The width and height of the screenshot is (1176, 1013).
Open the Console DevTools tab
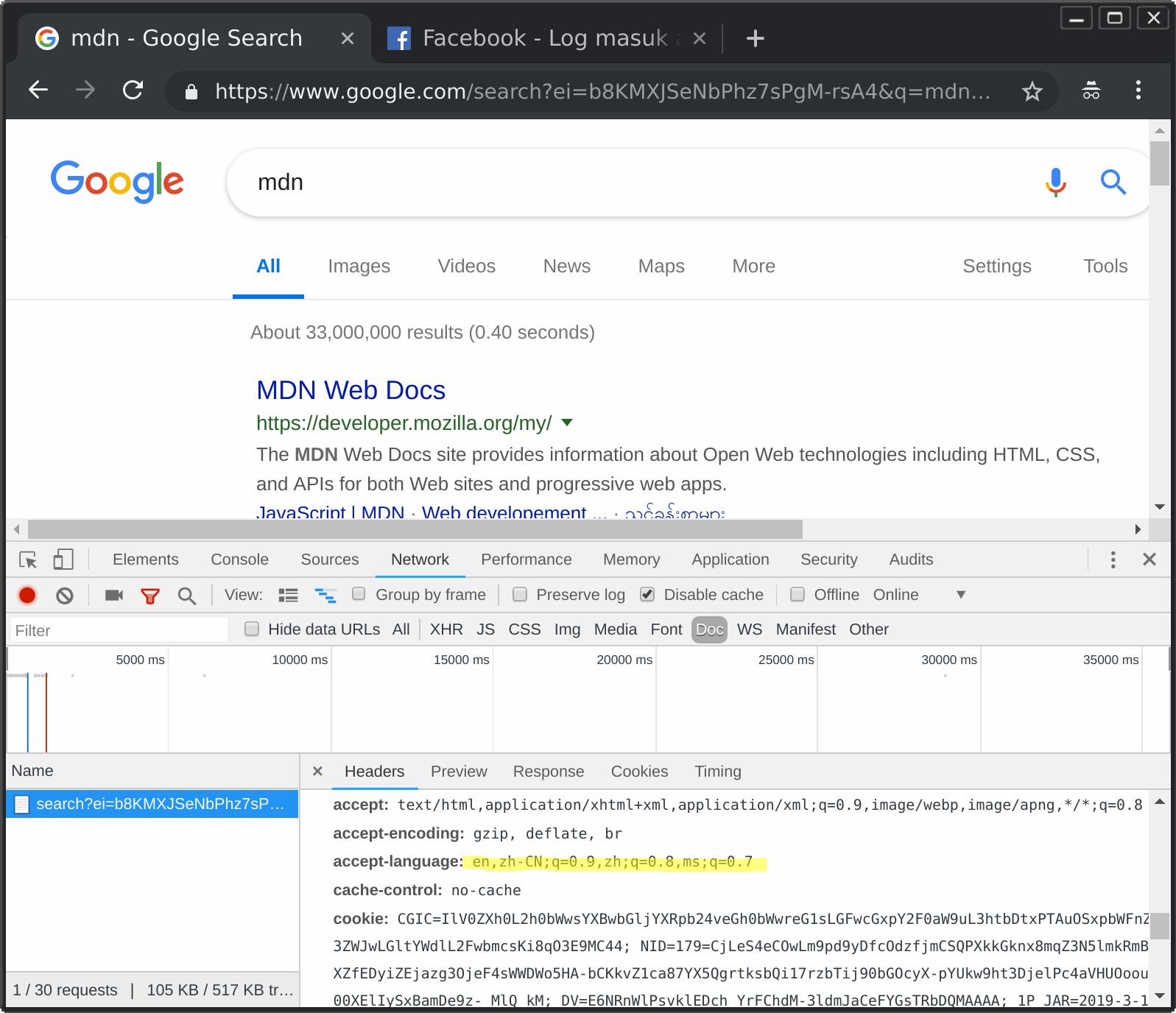[x=239, y=560]
